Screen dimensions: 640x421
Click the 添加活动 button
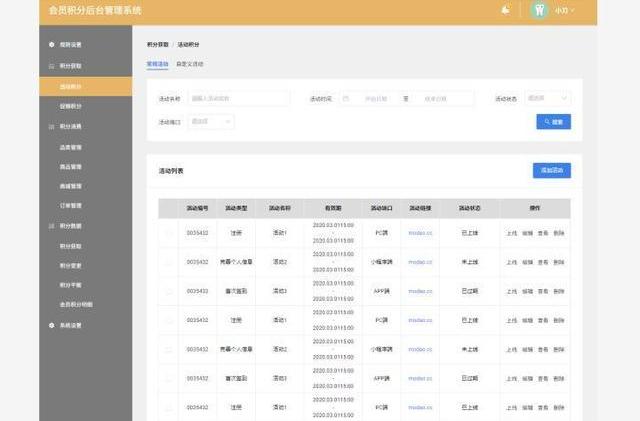point(551,171)
